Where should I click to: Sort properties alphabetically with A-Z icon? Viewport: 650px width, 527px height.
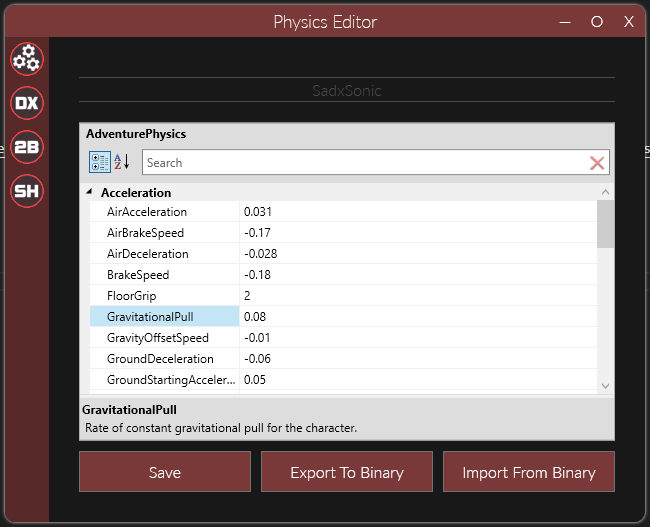122,162
